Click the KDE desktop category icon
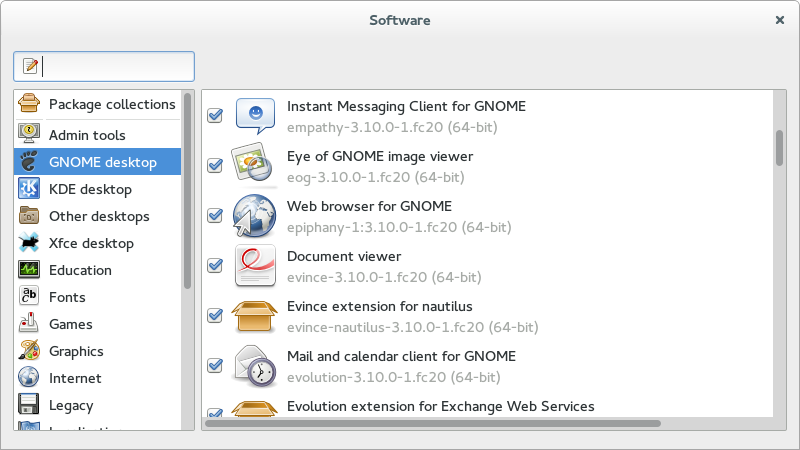 (30, 189)
